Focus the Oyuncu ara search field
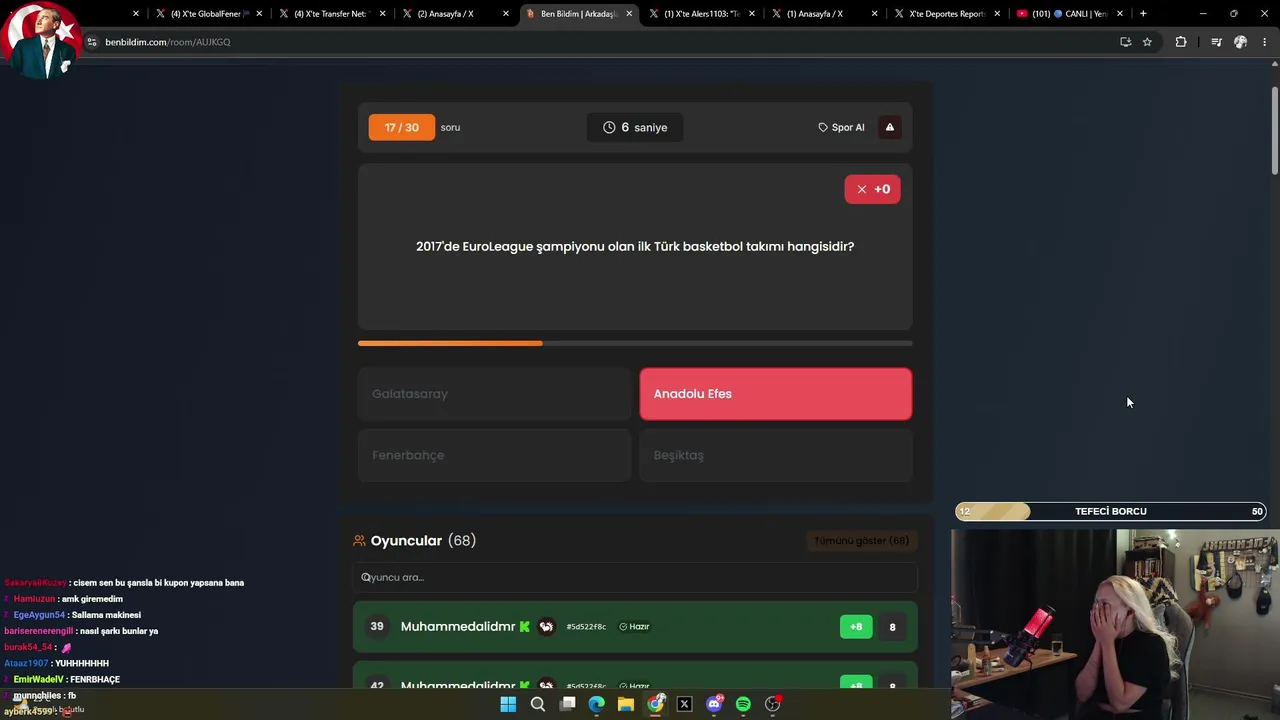Screen dimensions: 1280x720 [635, 577]
